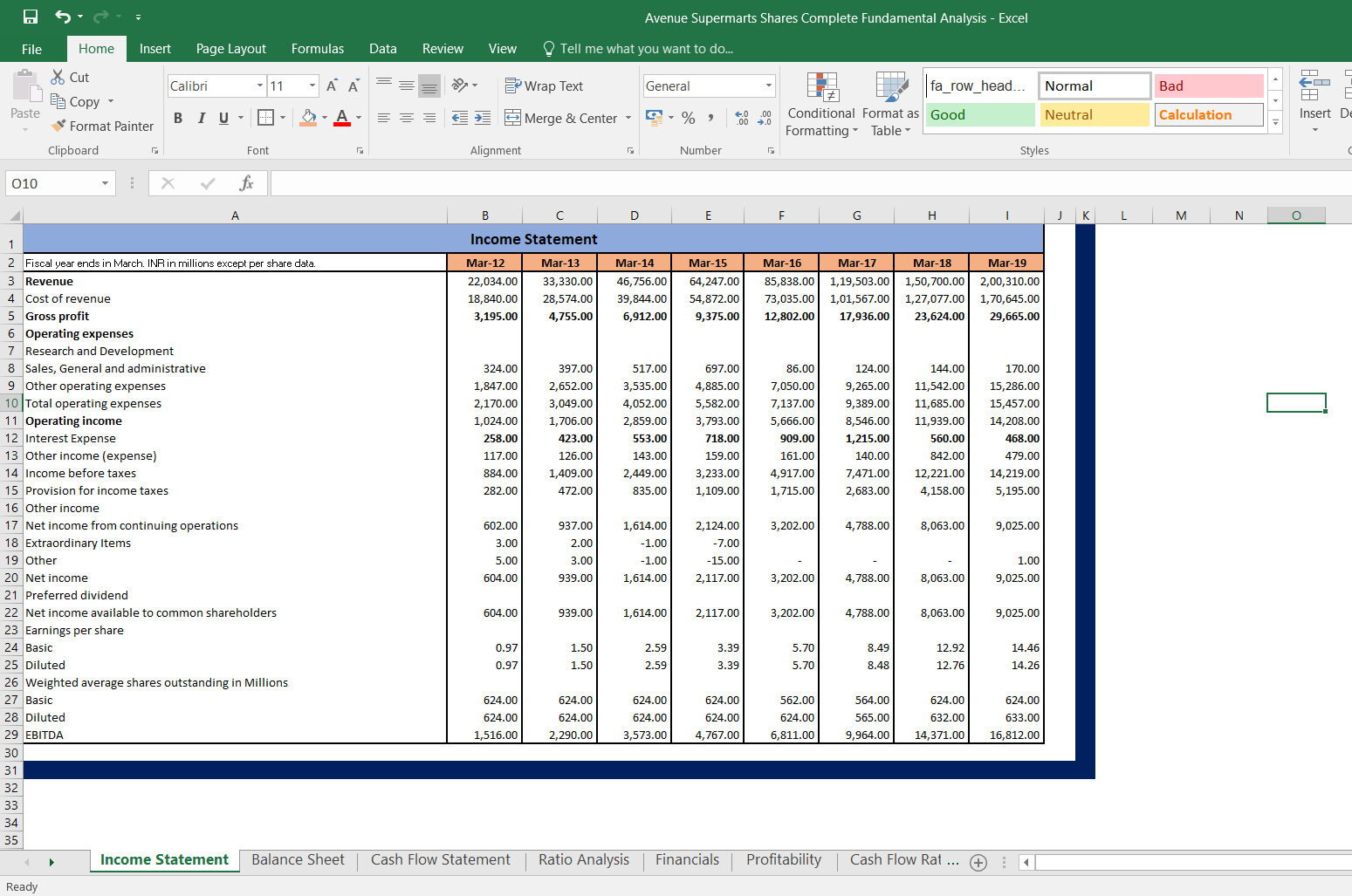1352x896 pixels.
Task: Toggle Bottom Align button
Action: click(x=429, y=85)
